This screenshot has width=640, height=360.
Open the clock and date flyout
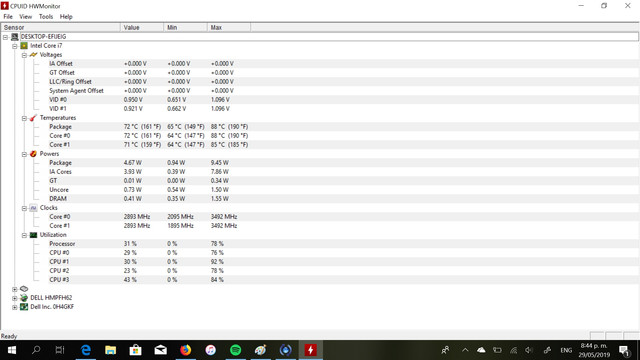[595, 350]
